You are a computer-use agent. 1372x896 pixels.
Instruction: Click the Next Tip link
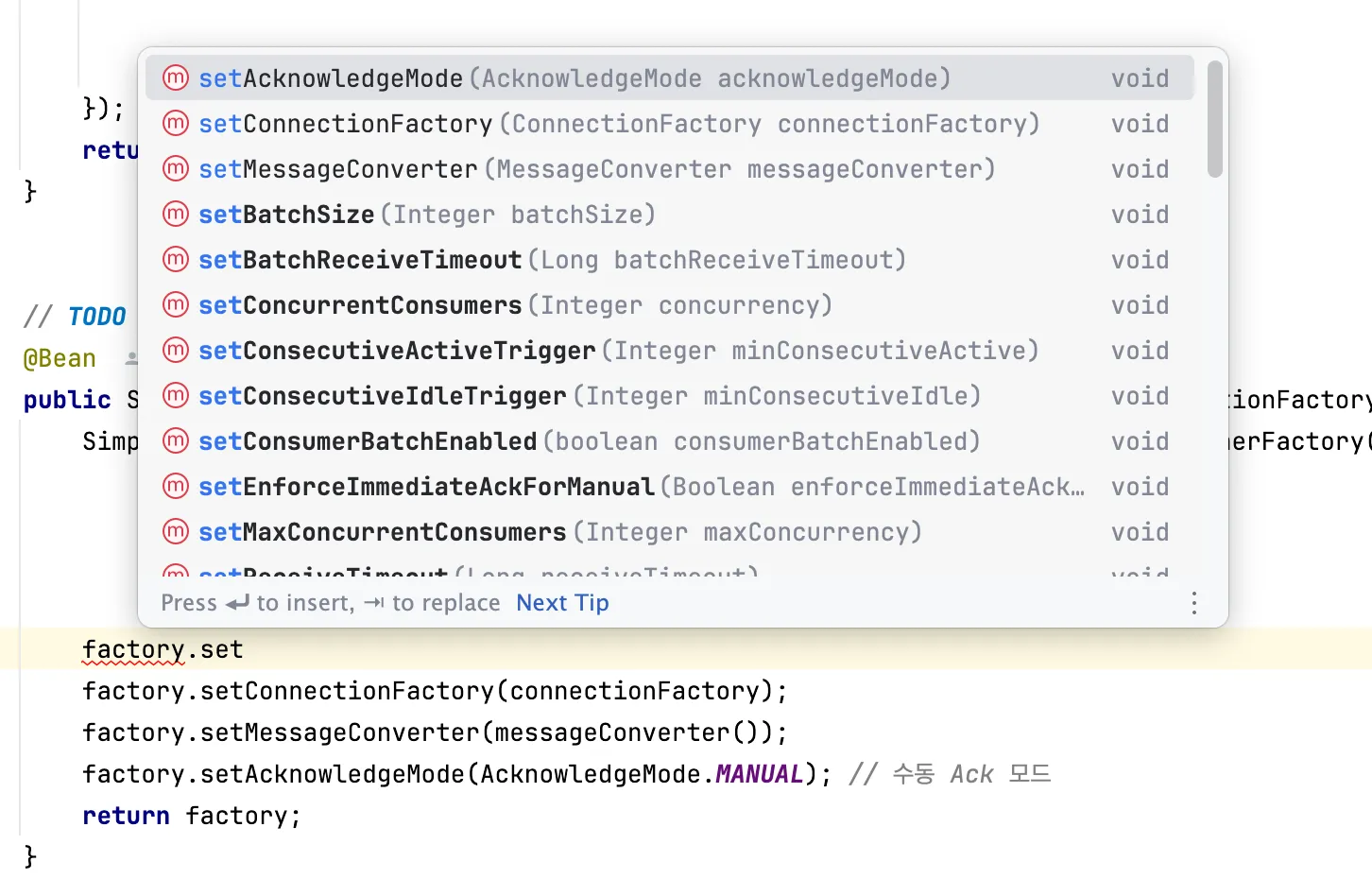pyautogui.click(x=562, y=603)
